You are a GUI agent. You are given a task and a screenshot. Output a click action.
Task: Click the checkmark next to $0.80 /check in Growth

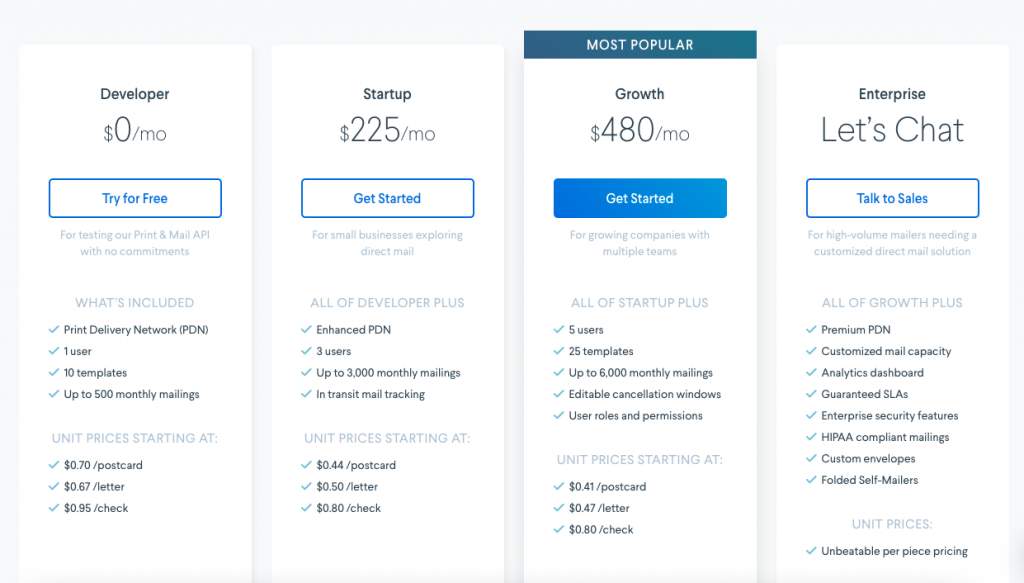tap(559, 530)
